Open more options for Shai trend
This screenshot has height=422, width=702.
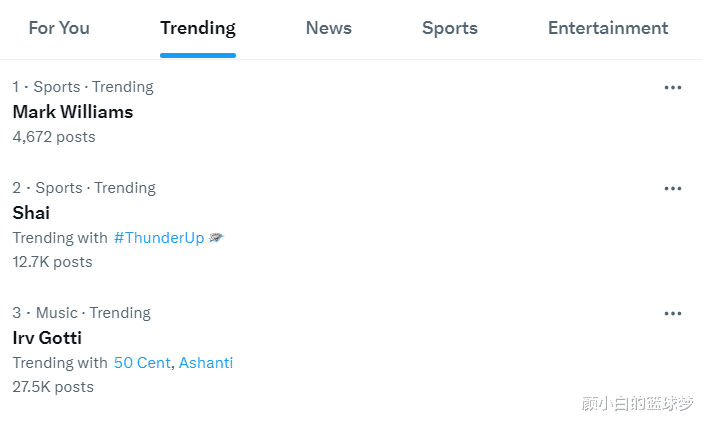click(672, 189)
